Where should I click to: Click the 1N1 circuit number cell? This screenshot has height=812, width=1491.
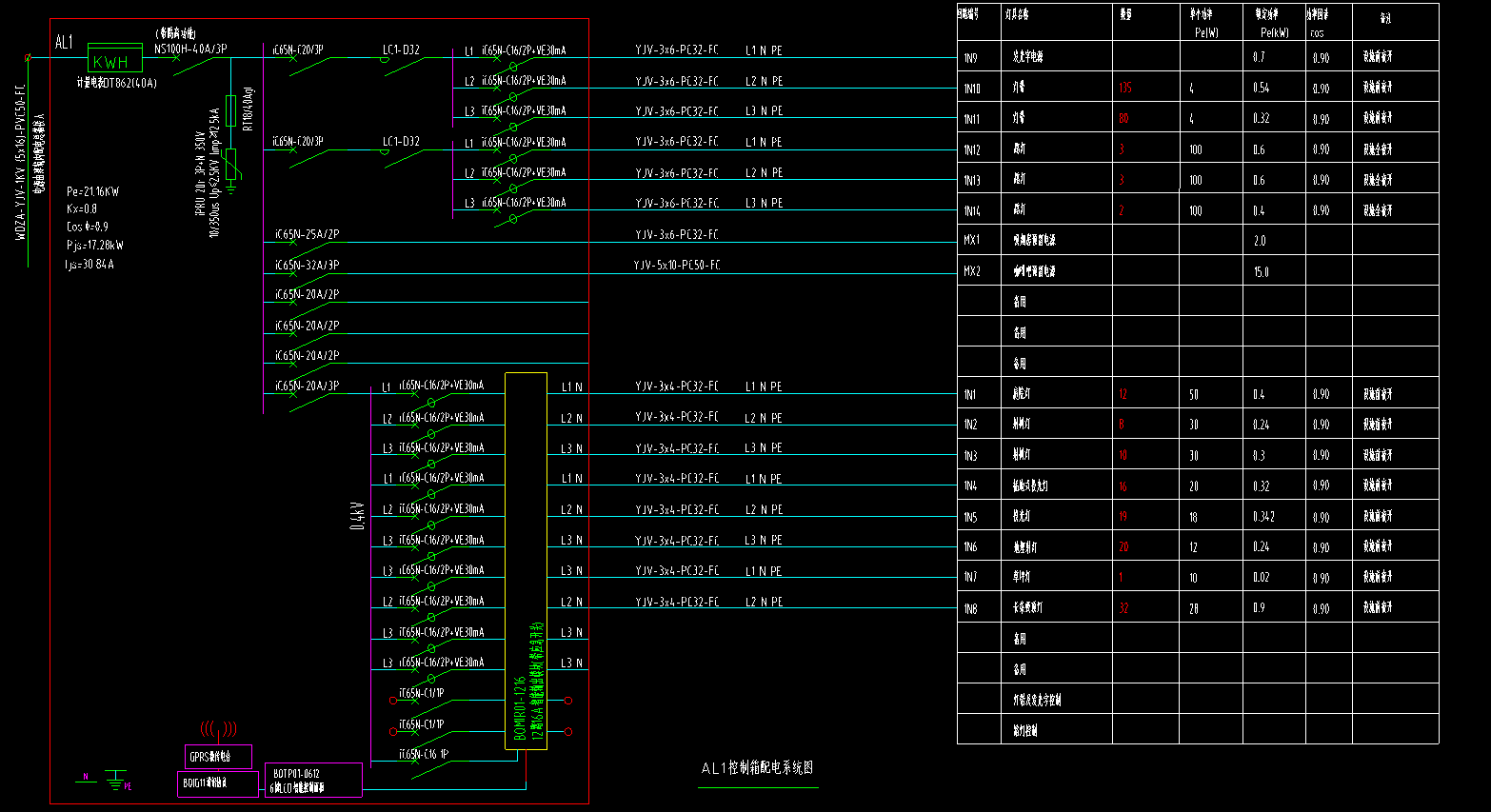pyautogui.click(x=969, y=394)
